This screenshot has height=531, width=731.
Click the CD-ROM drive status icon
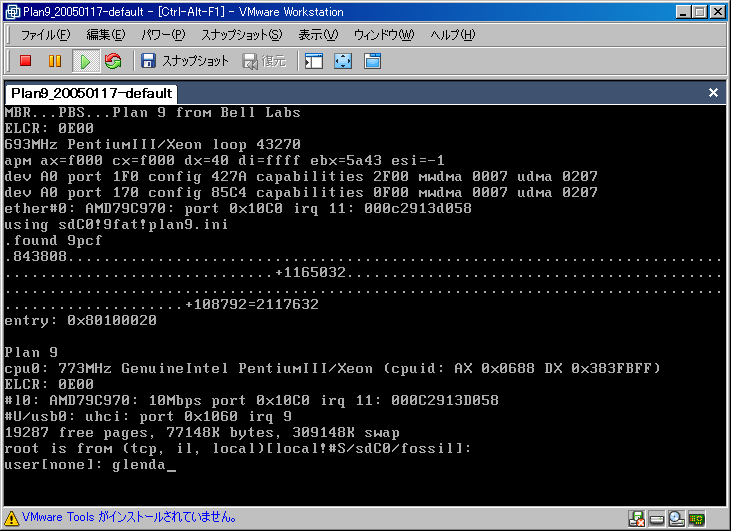[676, 518]
